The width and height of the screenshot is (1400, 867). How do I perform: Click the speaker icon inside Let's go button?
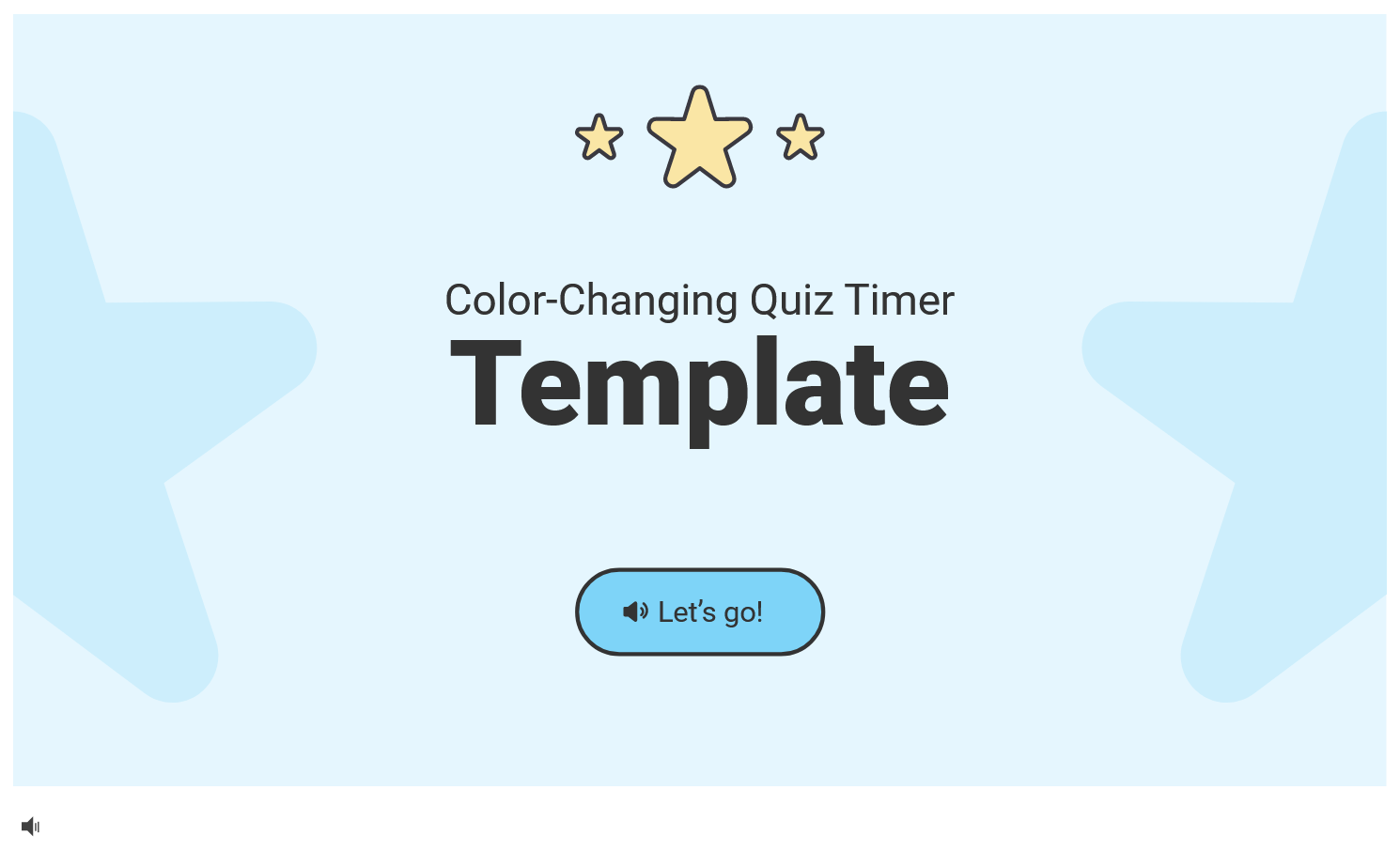[635, 612]
